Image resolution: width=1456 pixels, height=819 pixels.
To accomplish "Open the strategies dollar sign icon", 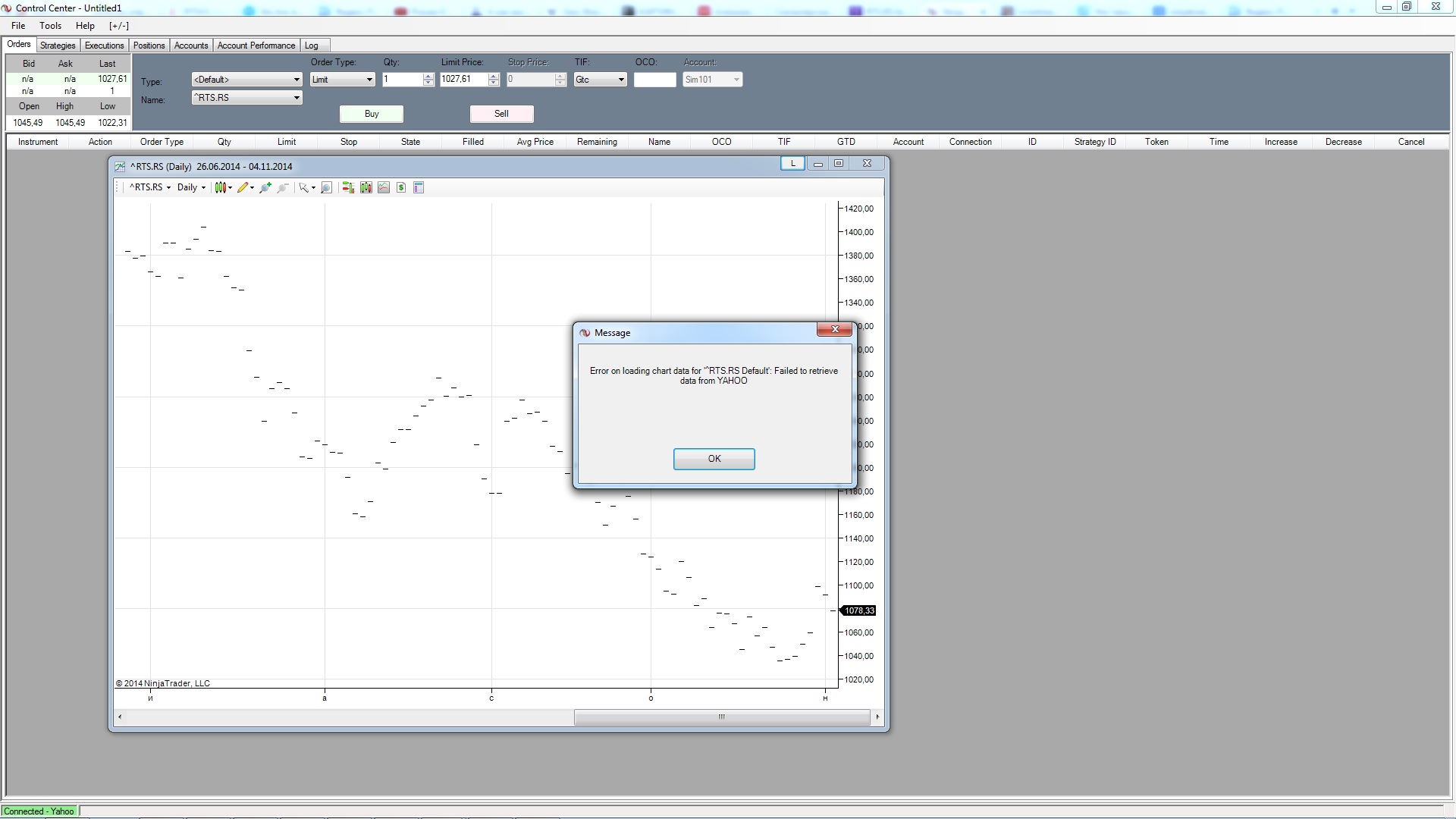I will [401, 187].
